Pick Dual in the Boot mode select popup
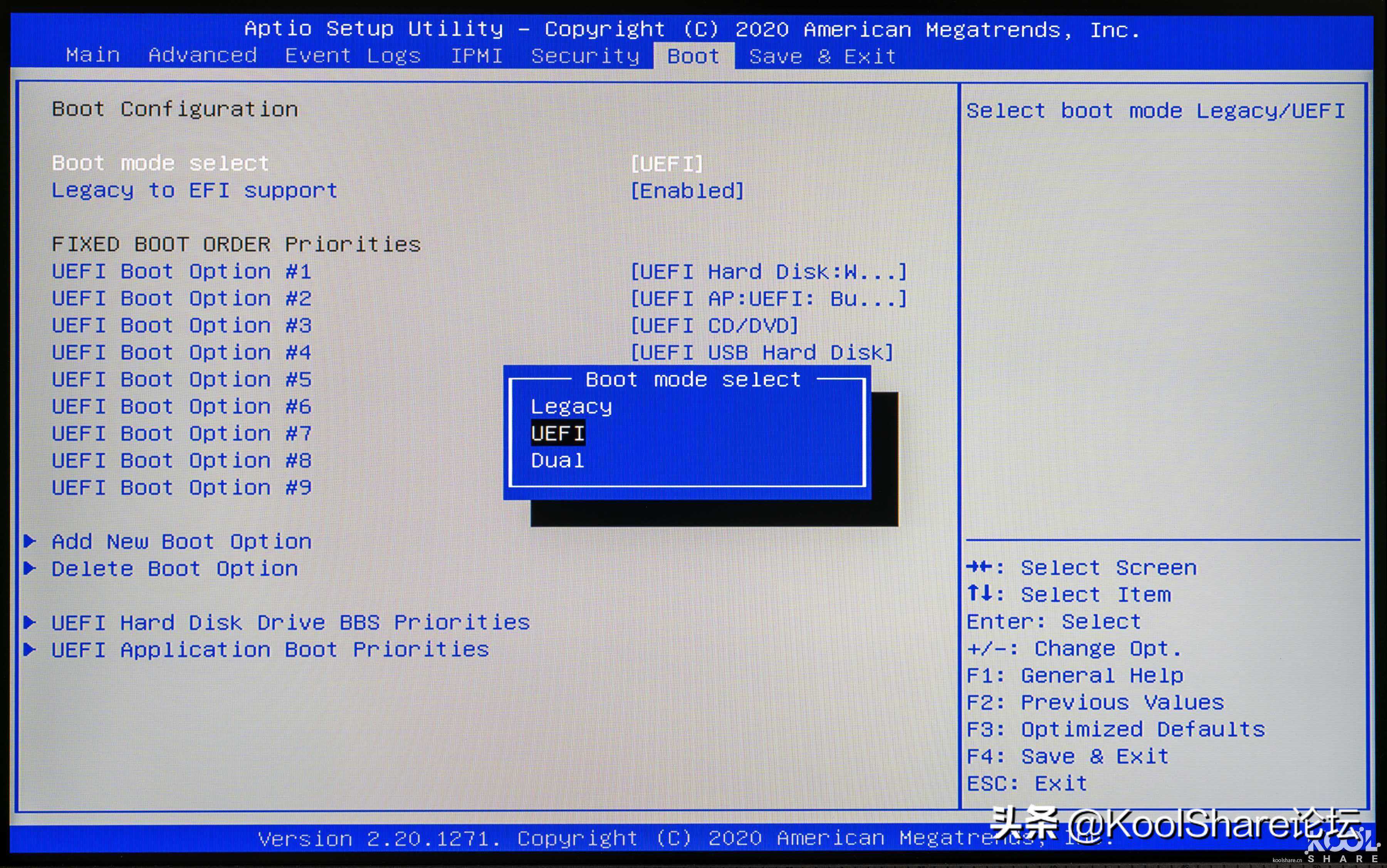Image resolution: width=1387 pixels, height=868 pixels. point(557,460)
